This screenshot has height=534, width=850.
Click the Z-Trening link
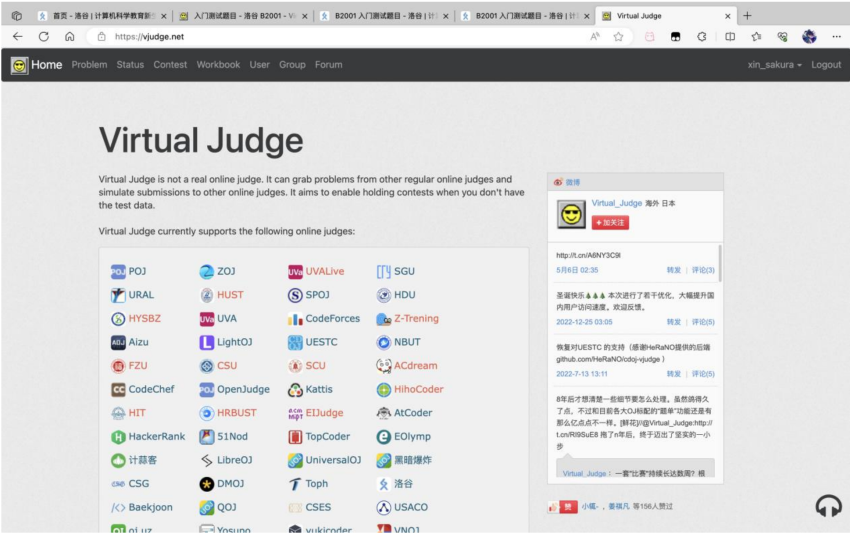(x=416, y=319)
